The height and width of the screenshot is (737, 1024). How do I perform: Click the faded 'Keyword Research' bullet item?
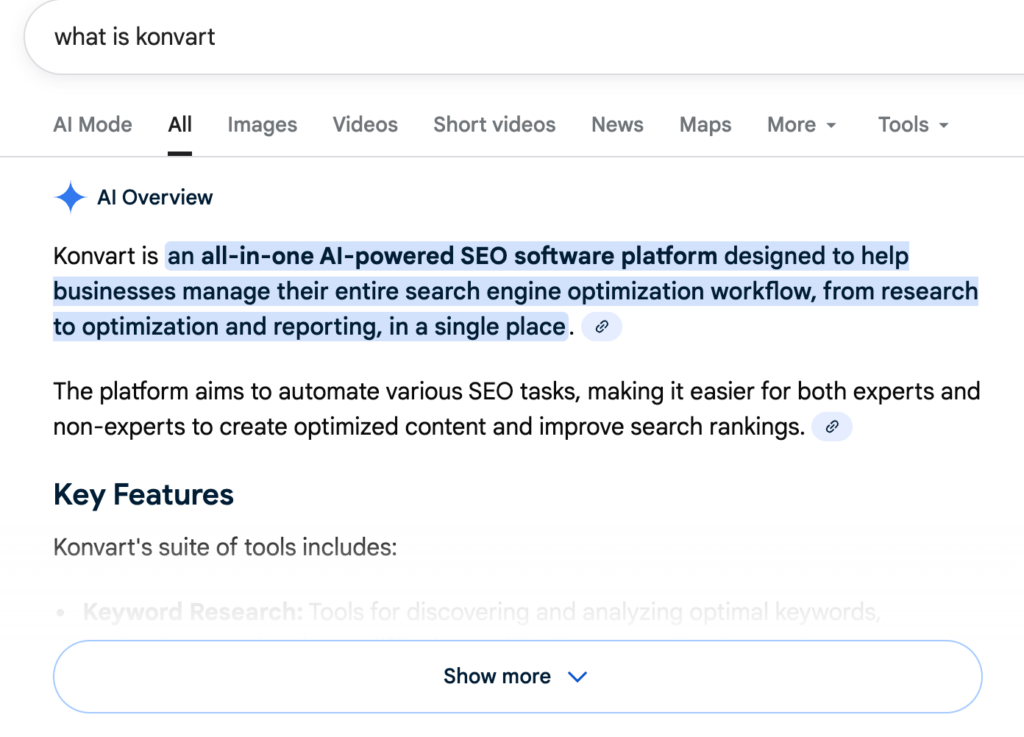192,612
